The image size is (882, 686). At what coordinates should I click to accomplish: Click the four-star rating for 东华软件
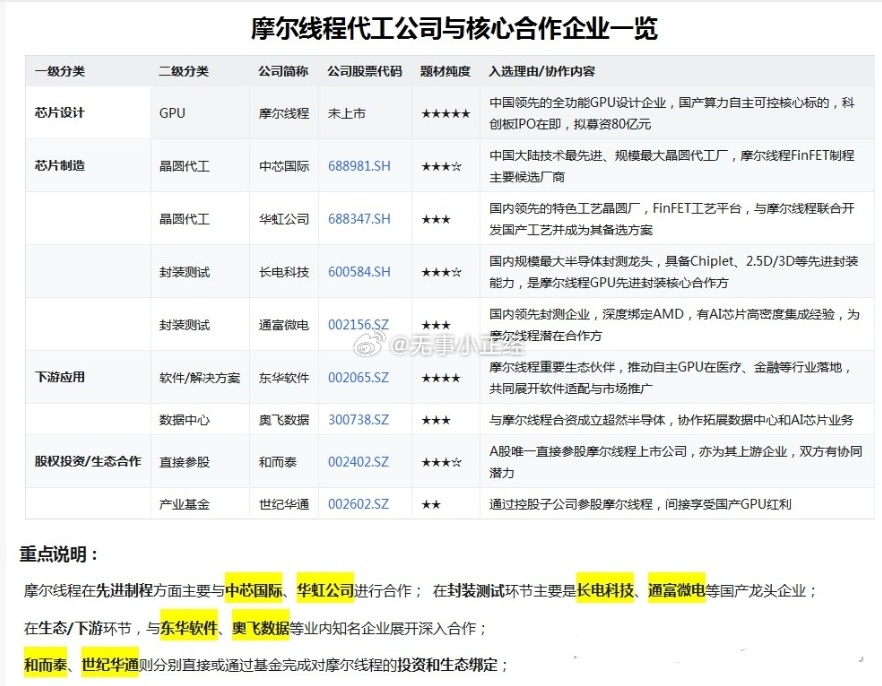[441, 378]
